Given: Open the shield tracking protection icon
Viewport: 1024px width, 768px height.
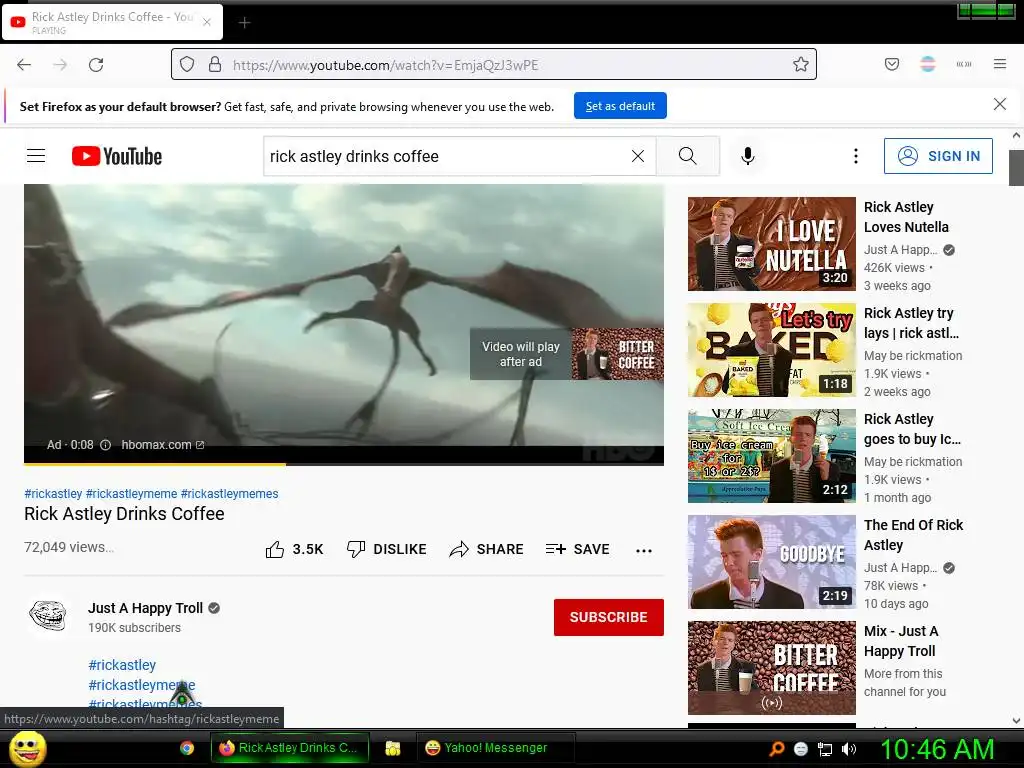Looking at the screenshot, I should [187, 65].
